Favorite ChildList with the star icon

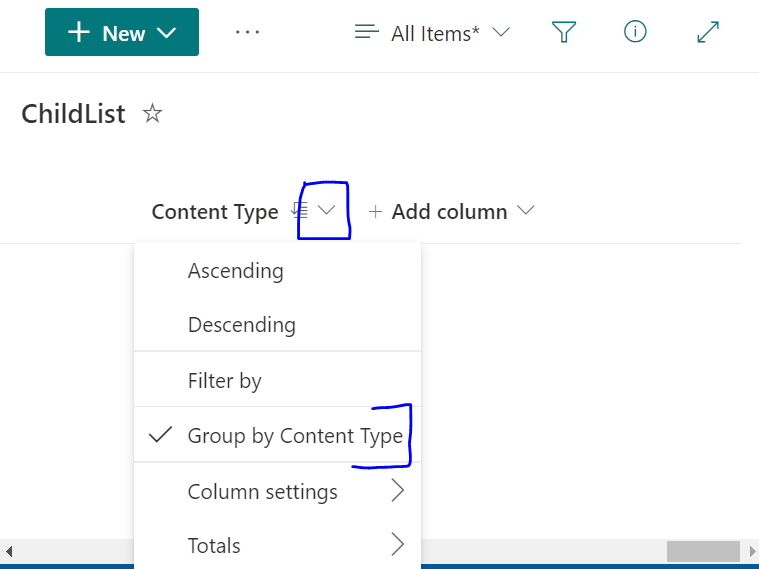click(x=152, y=114)
